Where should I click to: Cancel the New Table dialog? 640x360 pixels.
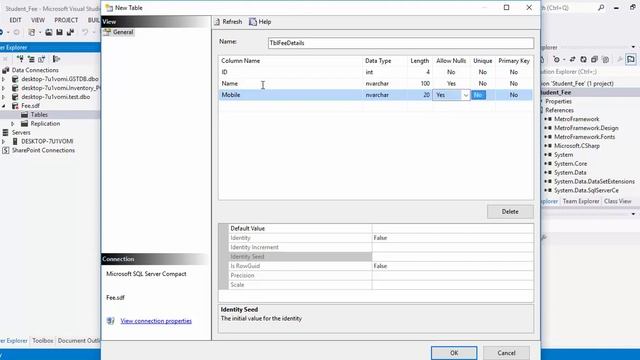coord(506,353)
